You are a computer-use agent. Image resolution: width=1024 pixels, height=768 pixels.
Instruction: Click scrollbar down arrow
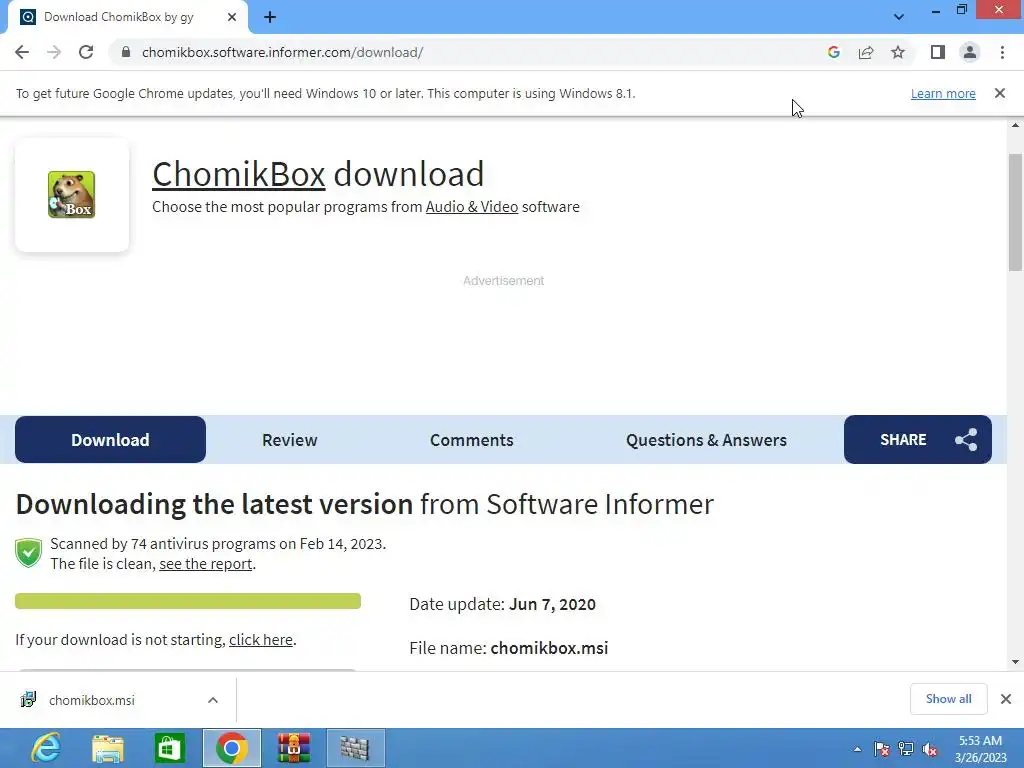1015,662
